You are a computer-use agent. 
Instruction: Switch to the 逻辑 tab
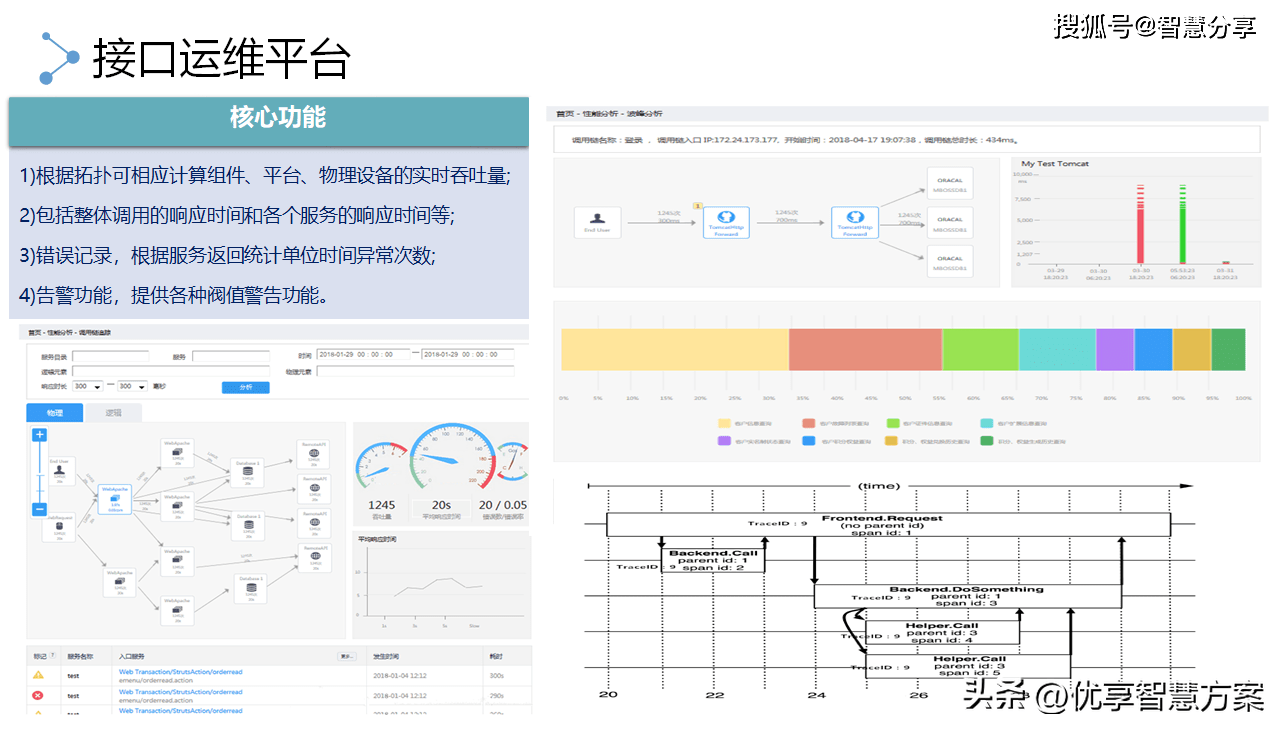tap(113, 413)
